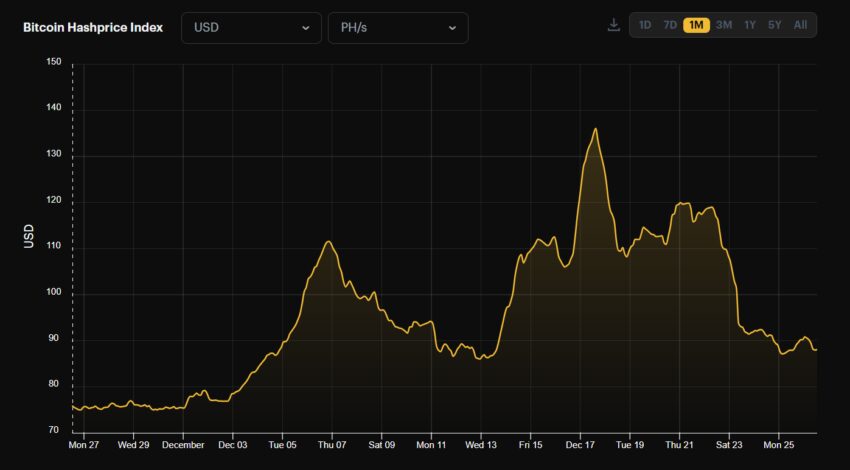
Task: Click the 100 y-axis value
Action: point(54,292)
